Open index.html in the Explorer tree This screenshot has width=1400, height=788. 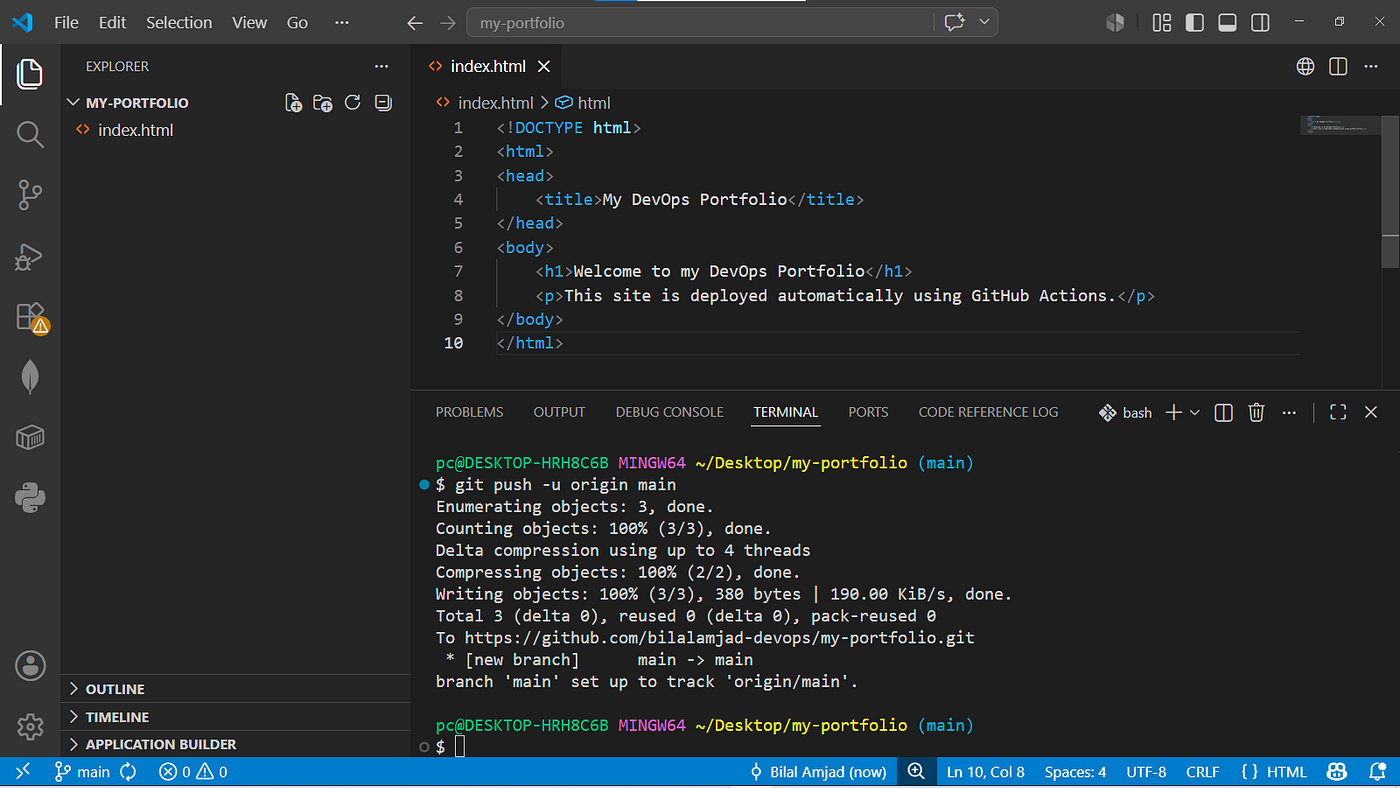135,130
